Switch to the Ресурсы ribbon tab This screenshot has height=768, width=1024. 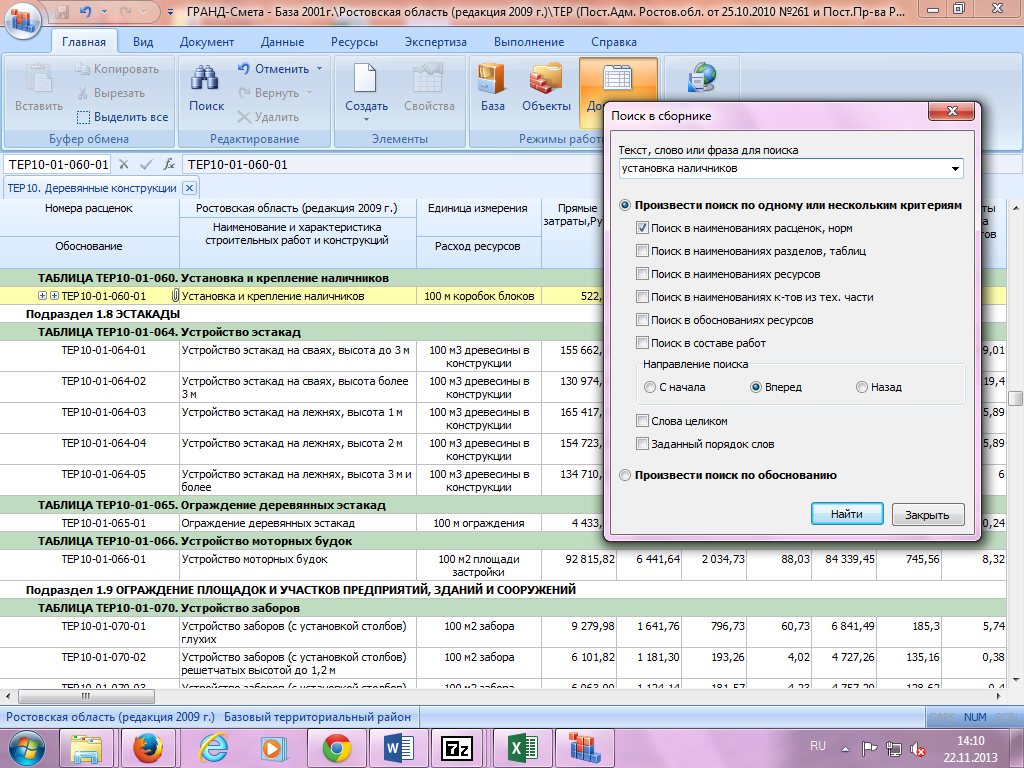[x=355, y=42]
